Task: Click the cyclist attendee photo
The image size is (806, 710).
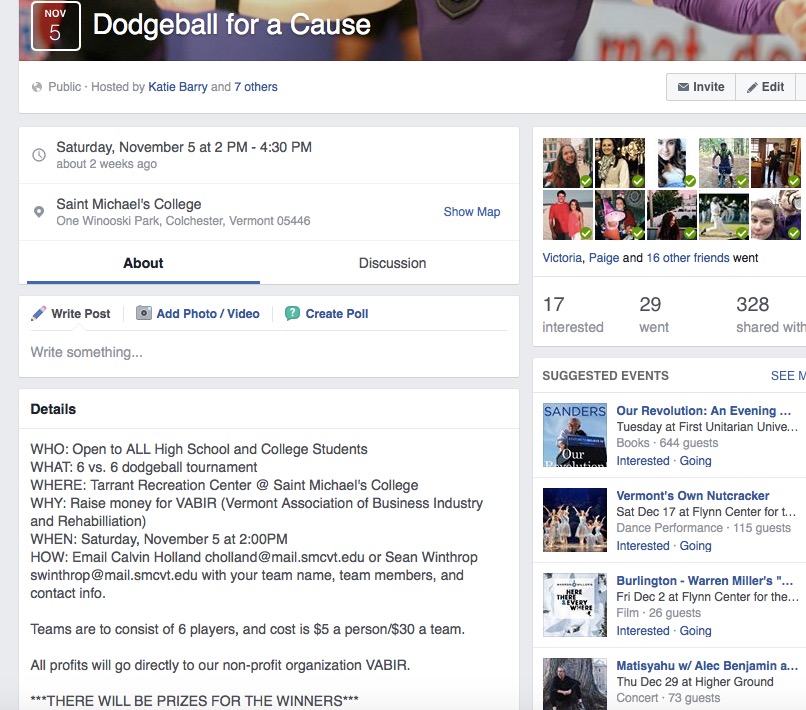Action: click(724, 162)
